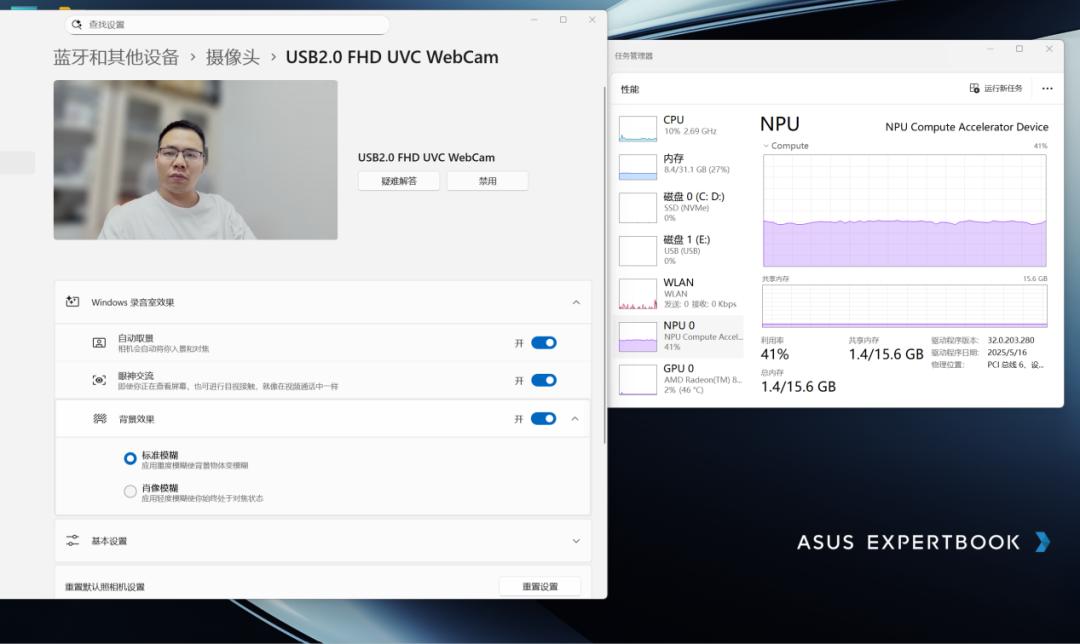Click the NPU shared memory graph
Image resolution: width=1080 pixels, height=644 pixels.
click(x=904, y=306)
